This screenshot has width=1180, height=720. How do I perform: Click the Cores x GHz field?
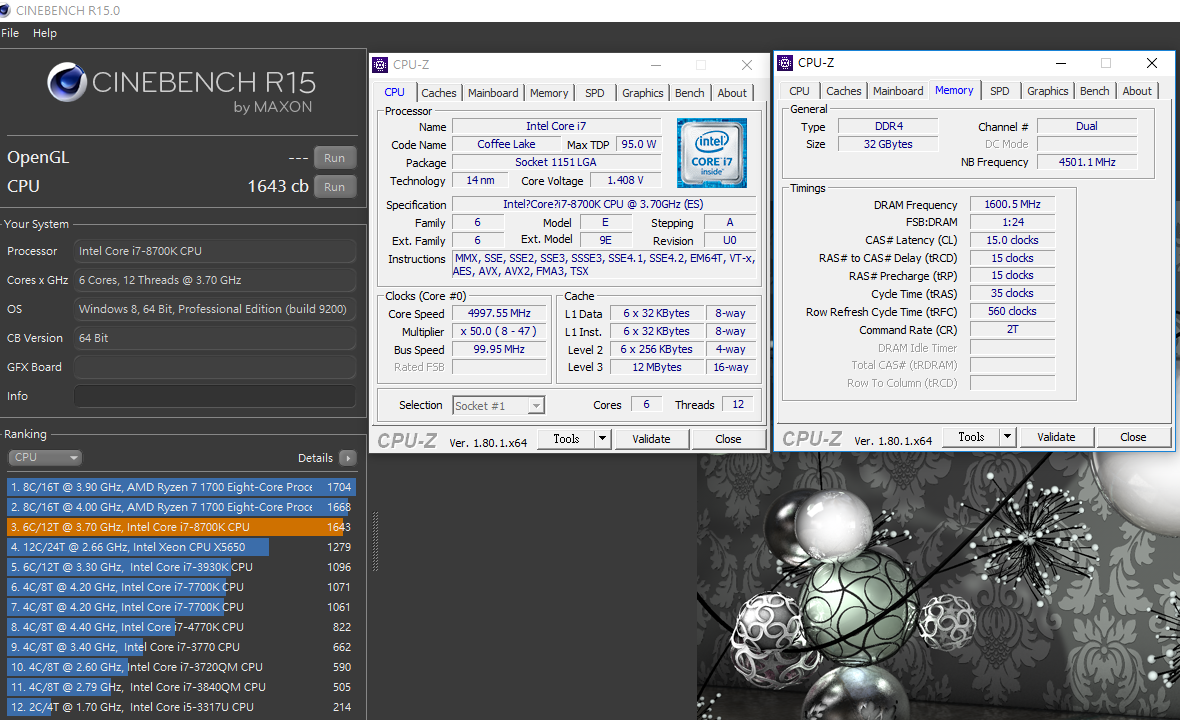(x=214, y=280)
